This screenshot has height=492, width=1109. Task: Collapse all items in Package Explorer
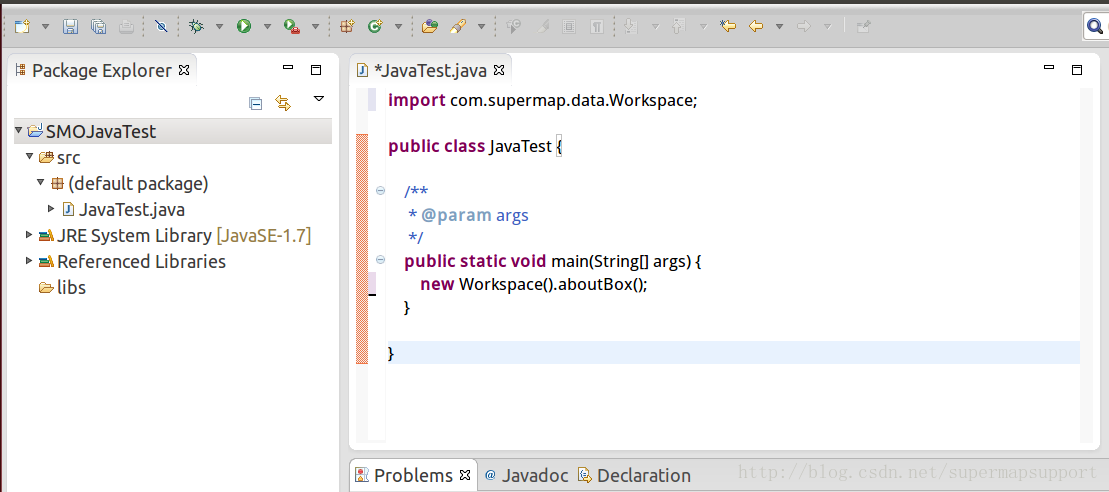point(255,102)
